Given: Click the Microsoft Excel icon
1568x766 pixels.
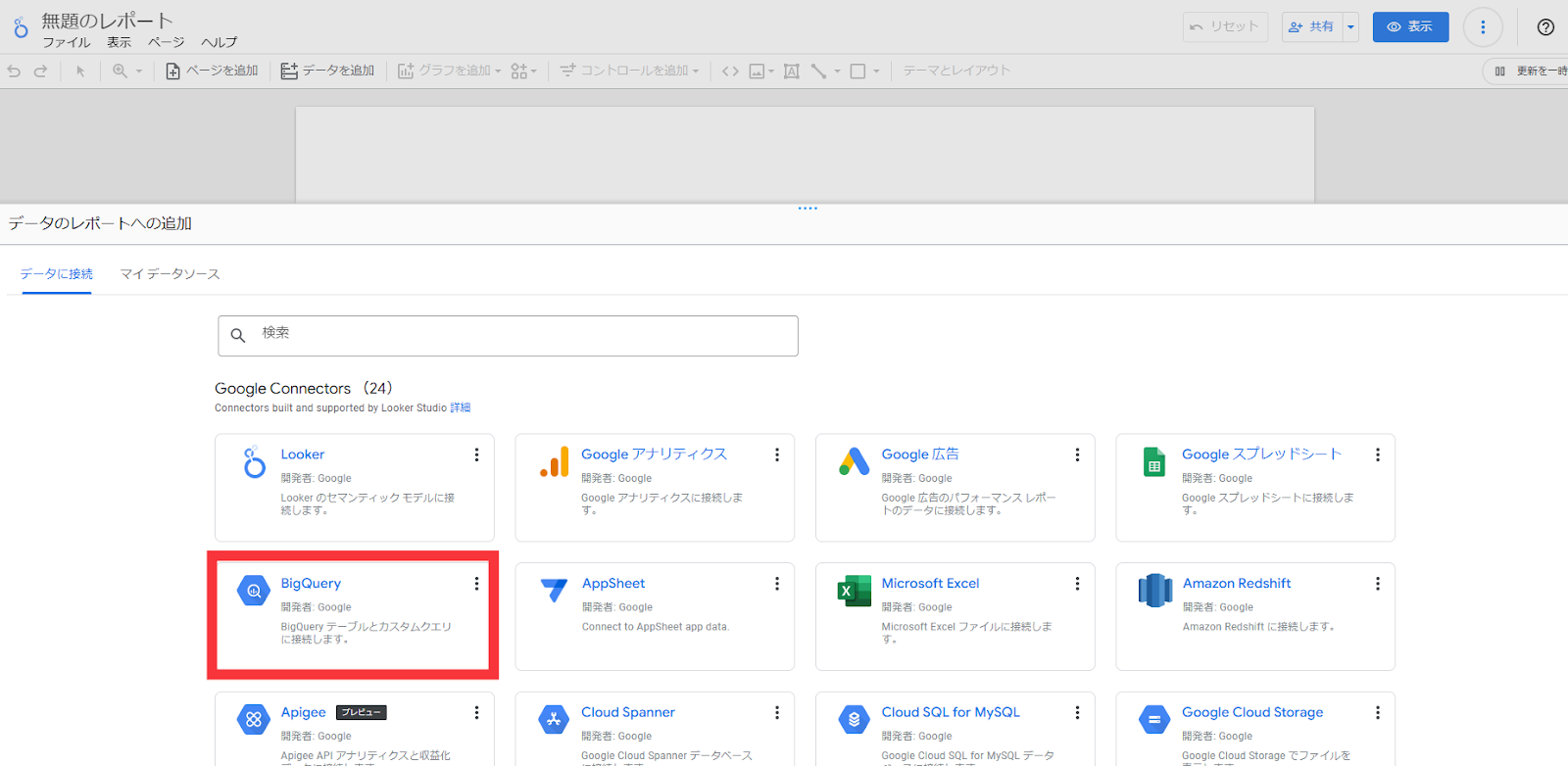Looking at the screenshot, I should tap(855, 591).
